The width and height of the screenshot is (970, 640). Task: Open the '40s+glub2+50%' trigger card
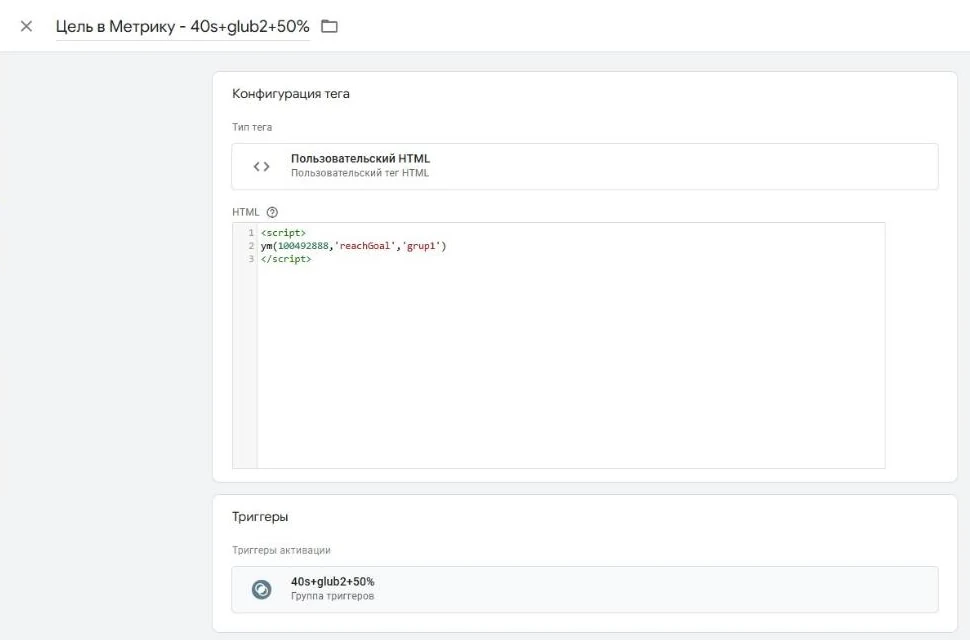point(585,589)
